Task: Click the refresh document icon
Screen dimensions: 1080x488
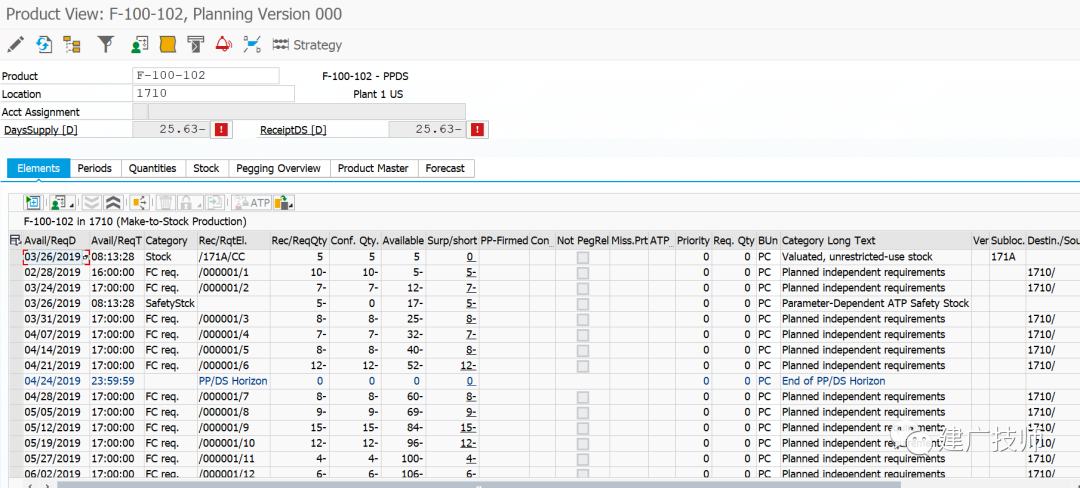Action: [x=43, y=45]
